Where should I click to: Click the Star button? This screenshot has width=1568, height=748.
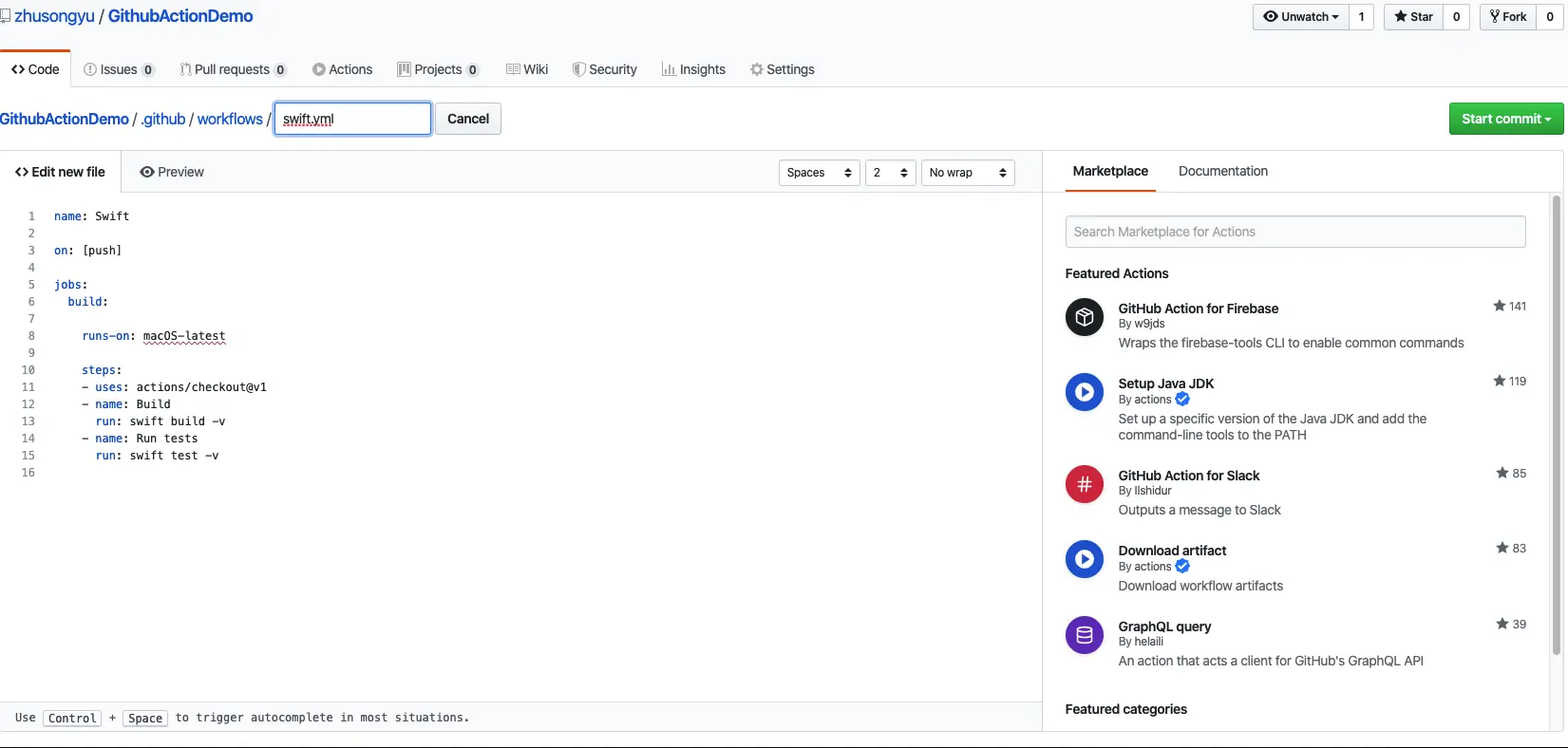tap(1413, 17)
